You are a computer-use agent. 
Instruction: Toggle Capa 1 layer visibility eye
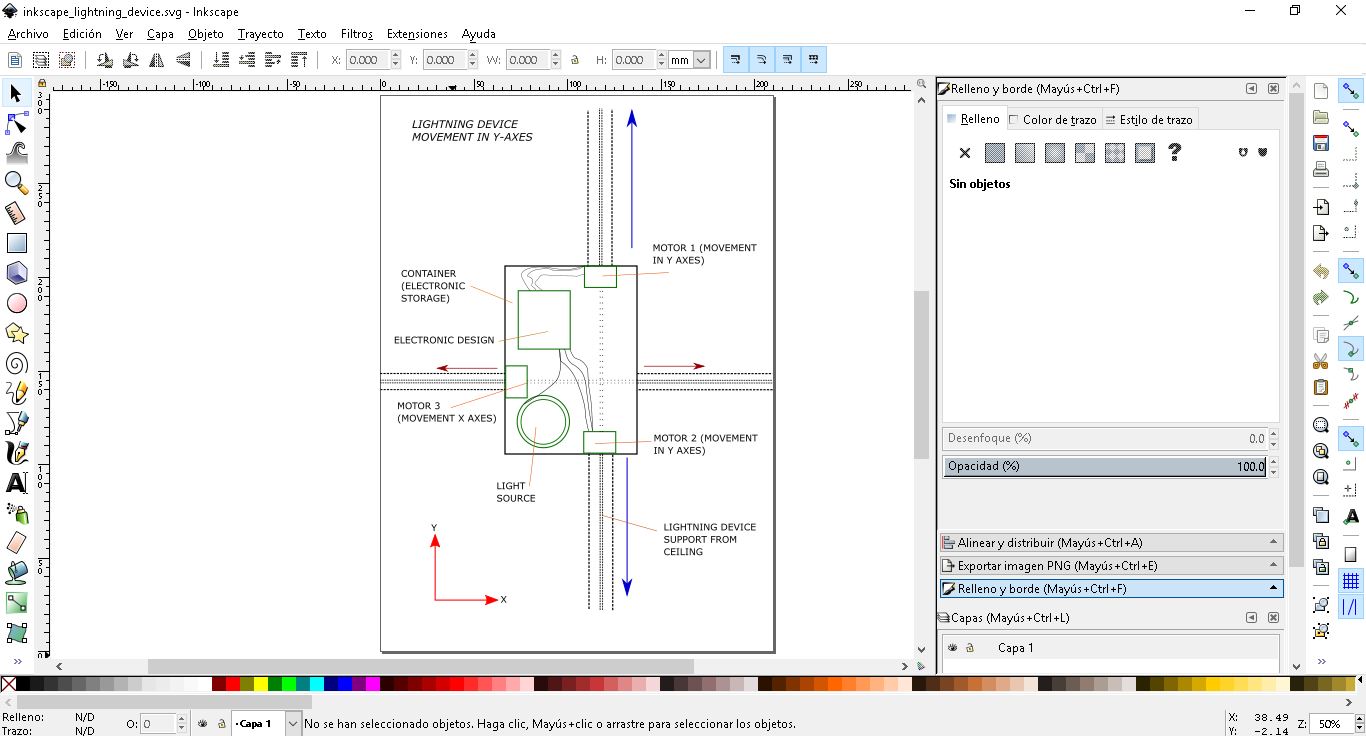pyautogui.click(x=953, y=648)
